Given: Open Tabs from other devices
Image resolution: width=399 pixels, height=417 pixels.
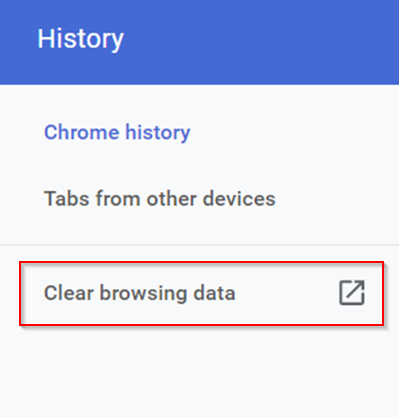Looking at the screenshot, I should [160, 199].
